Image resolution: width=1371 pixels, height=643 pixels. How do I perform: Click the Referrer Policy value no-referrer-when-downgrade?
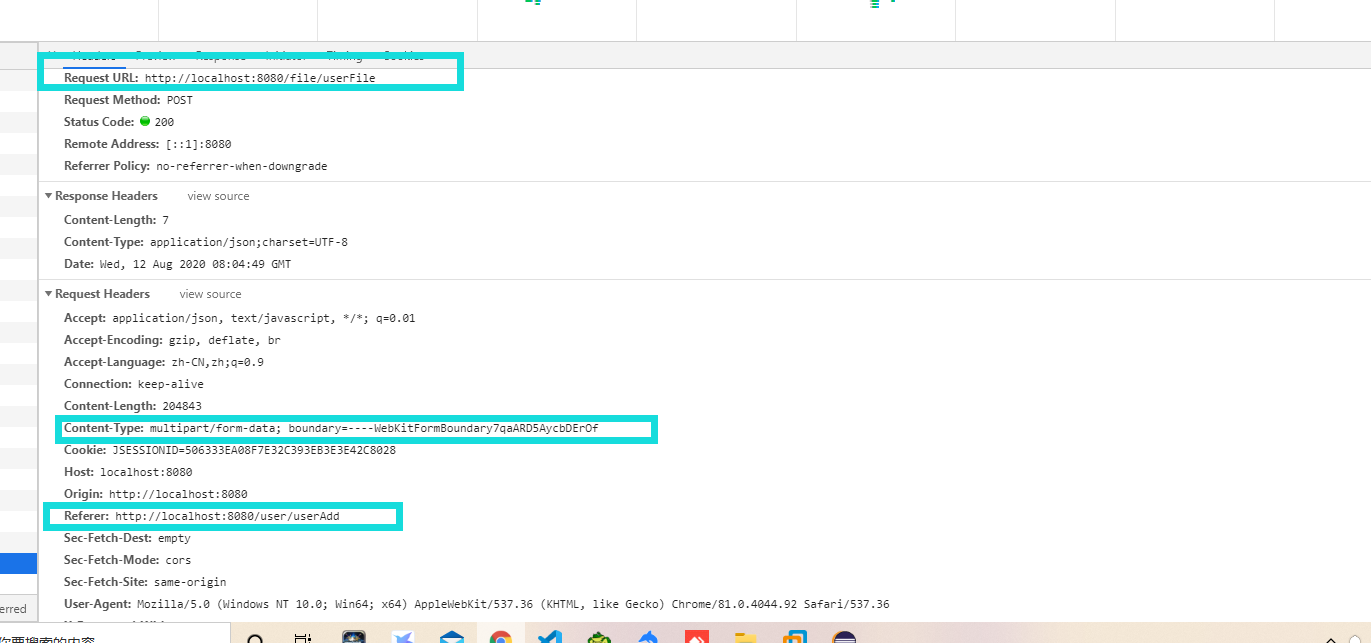[x=242, y=166]
